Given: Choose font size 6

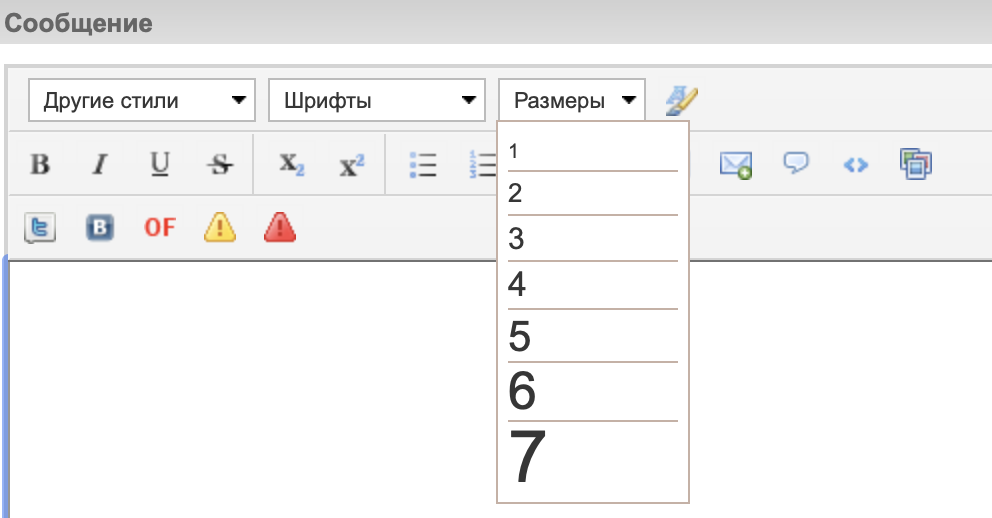Looking at the screenshot, I should tap(593, 392).
